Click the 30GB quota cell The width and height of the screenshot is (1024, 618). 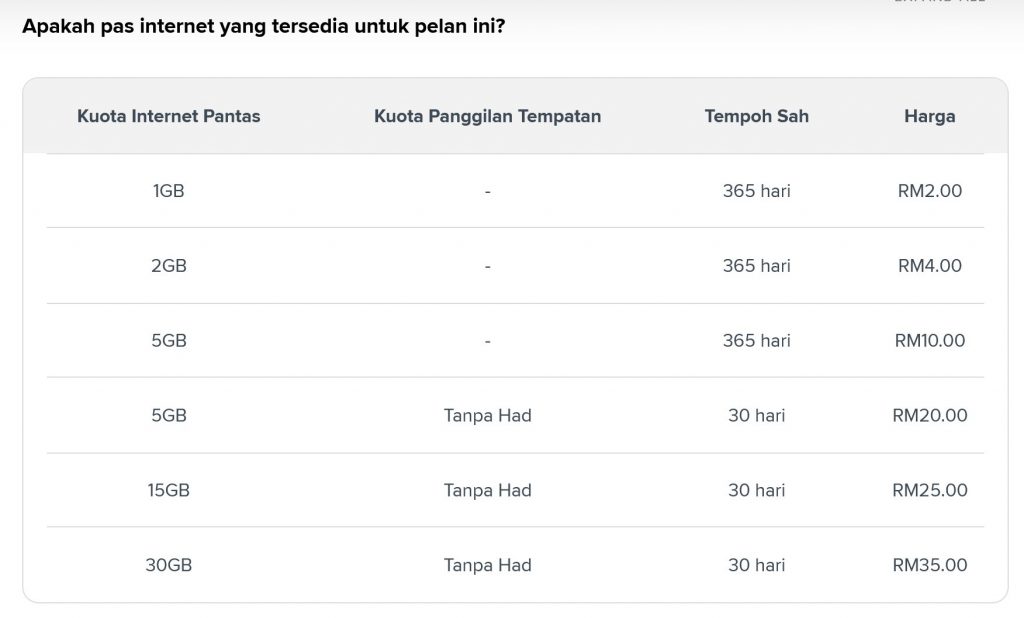coord(168,565)
